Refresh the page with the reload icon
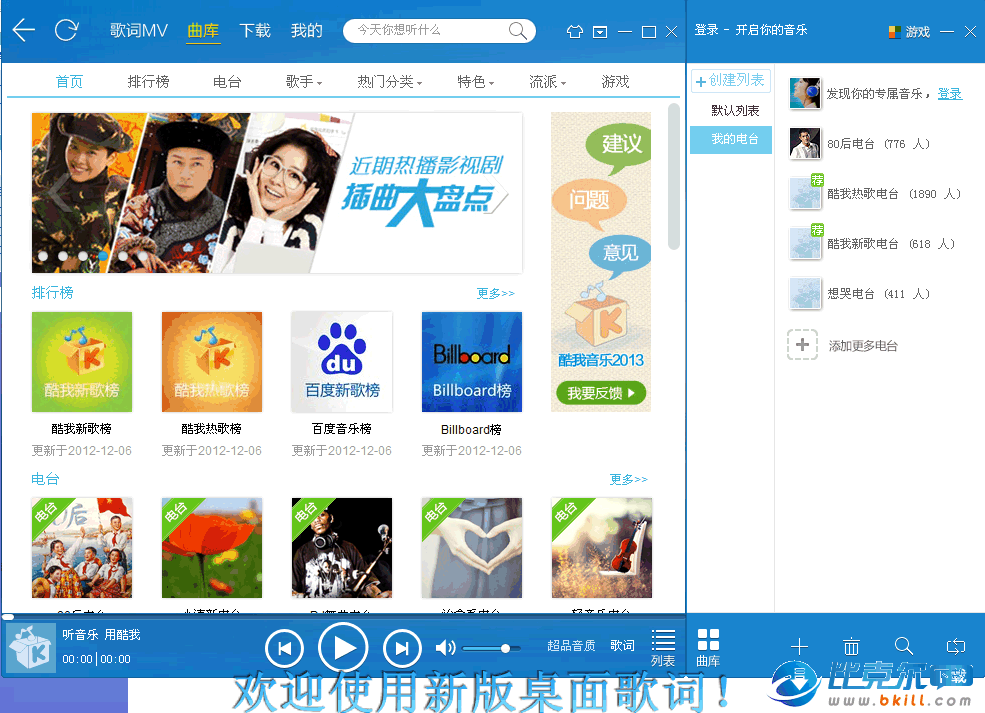This screenshot has width=985, height=713. [x=66, y=30]
